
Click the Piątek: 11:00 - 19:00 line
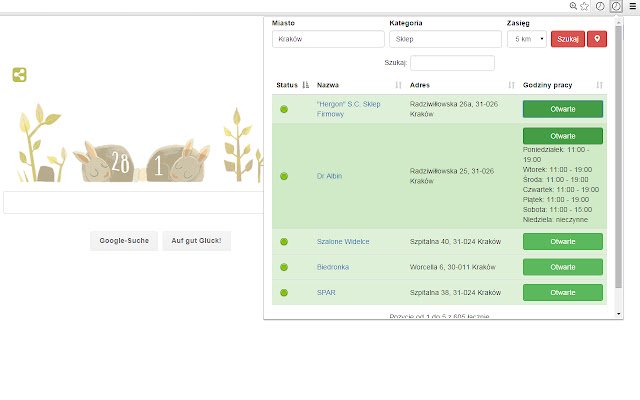556,200
